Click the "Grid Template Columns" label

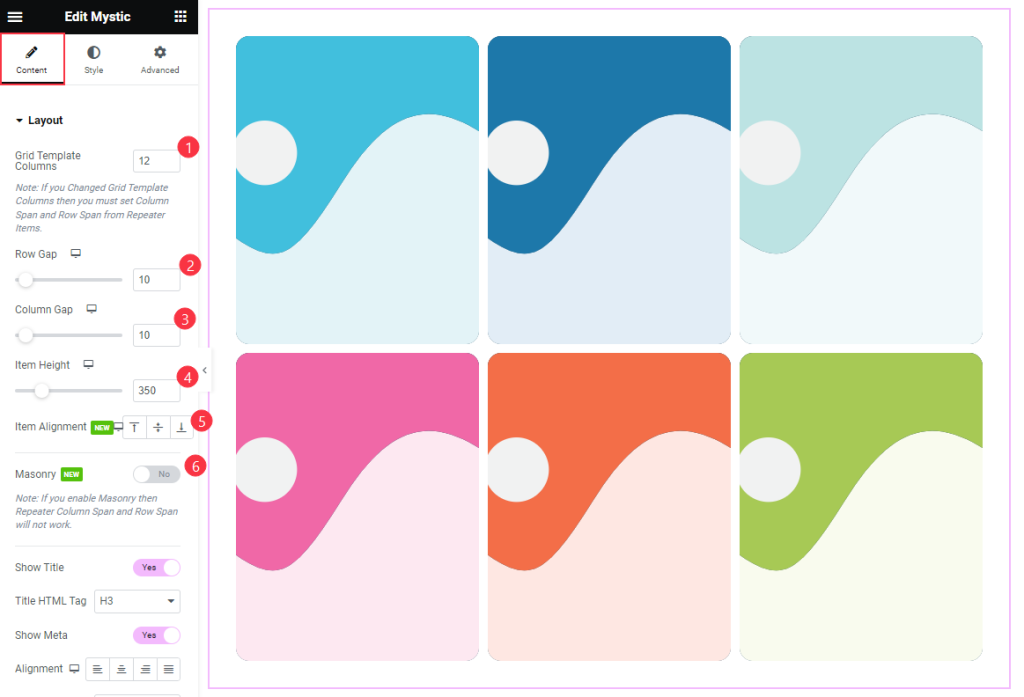[x=48, y=161]
